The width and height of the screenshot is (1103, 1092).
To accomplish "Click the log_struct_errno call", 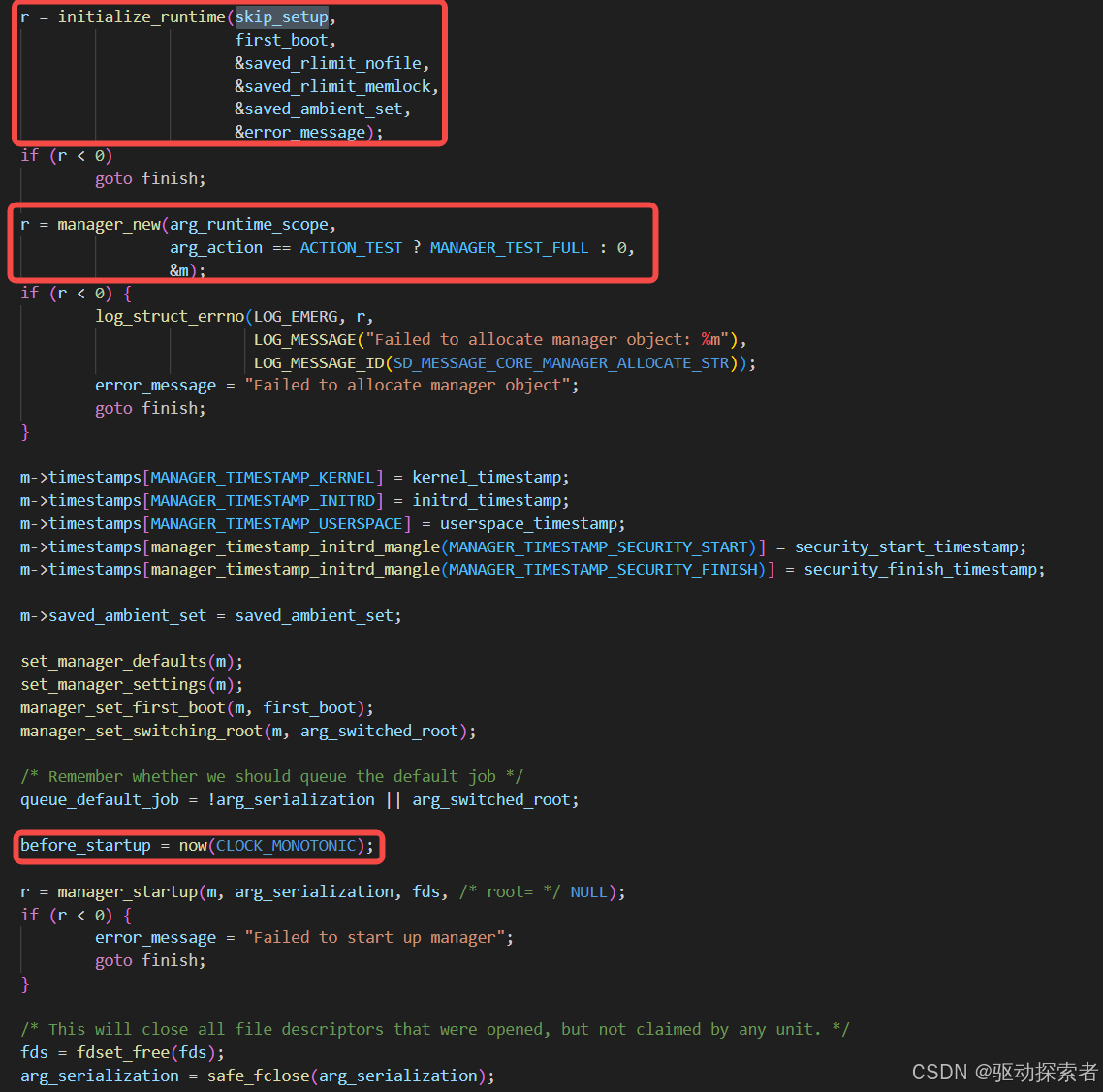I will tap(170, 317).
